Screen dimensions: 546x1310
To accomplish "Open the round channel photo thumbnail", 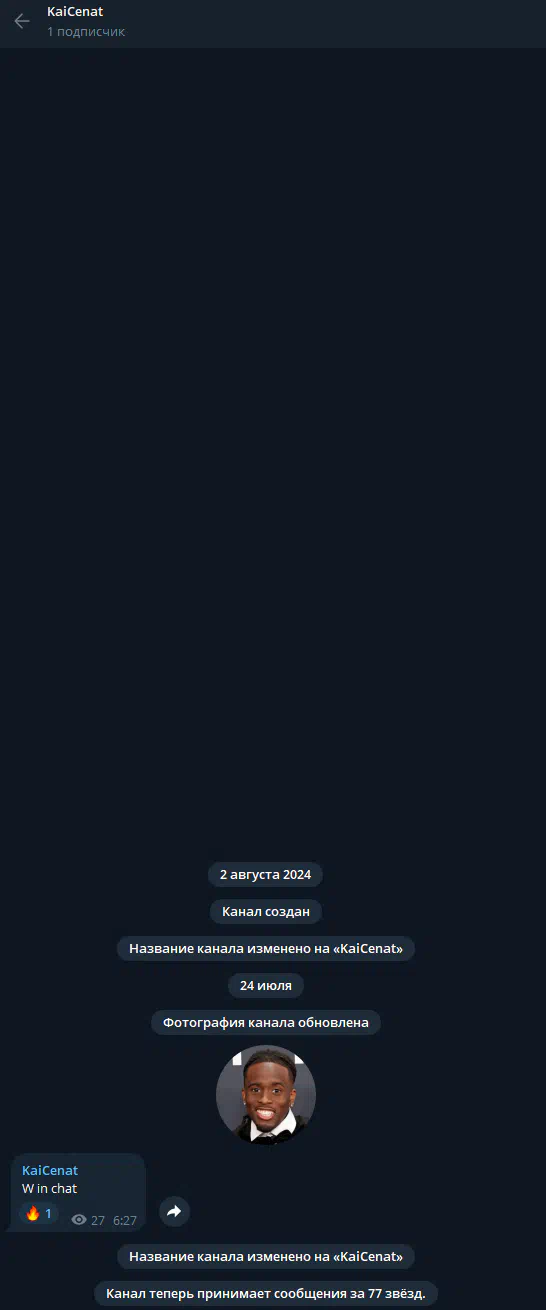I will click(x=266, y=1095).
